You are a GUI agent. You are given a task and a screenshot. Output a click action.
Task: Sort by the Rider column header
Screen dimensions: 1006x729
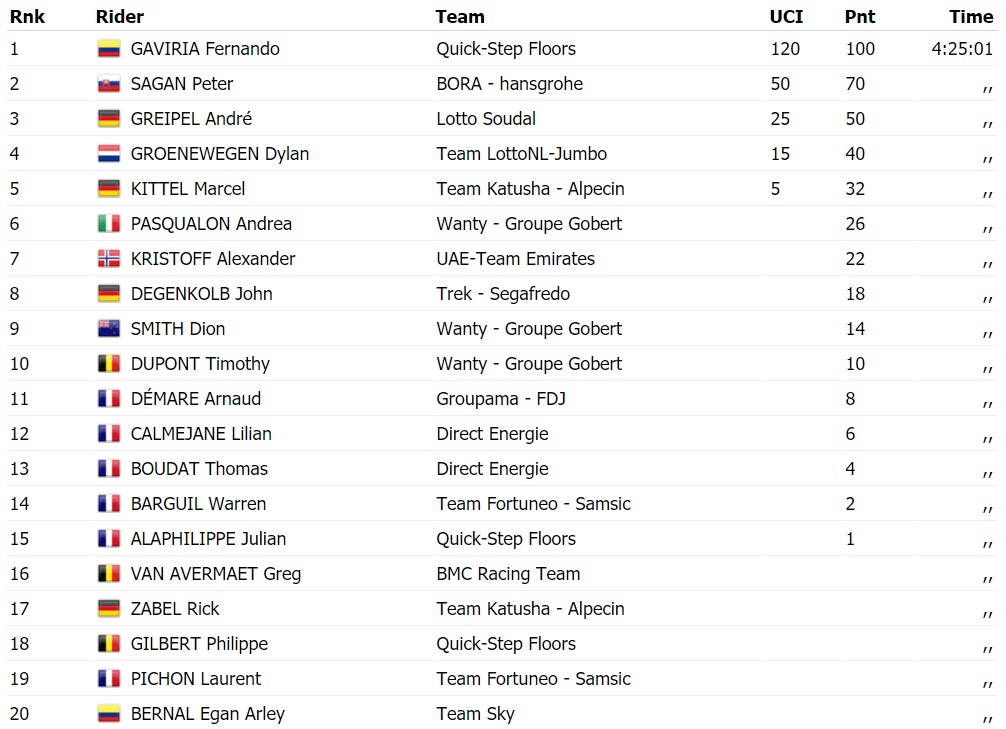120,16
